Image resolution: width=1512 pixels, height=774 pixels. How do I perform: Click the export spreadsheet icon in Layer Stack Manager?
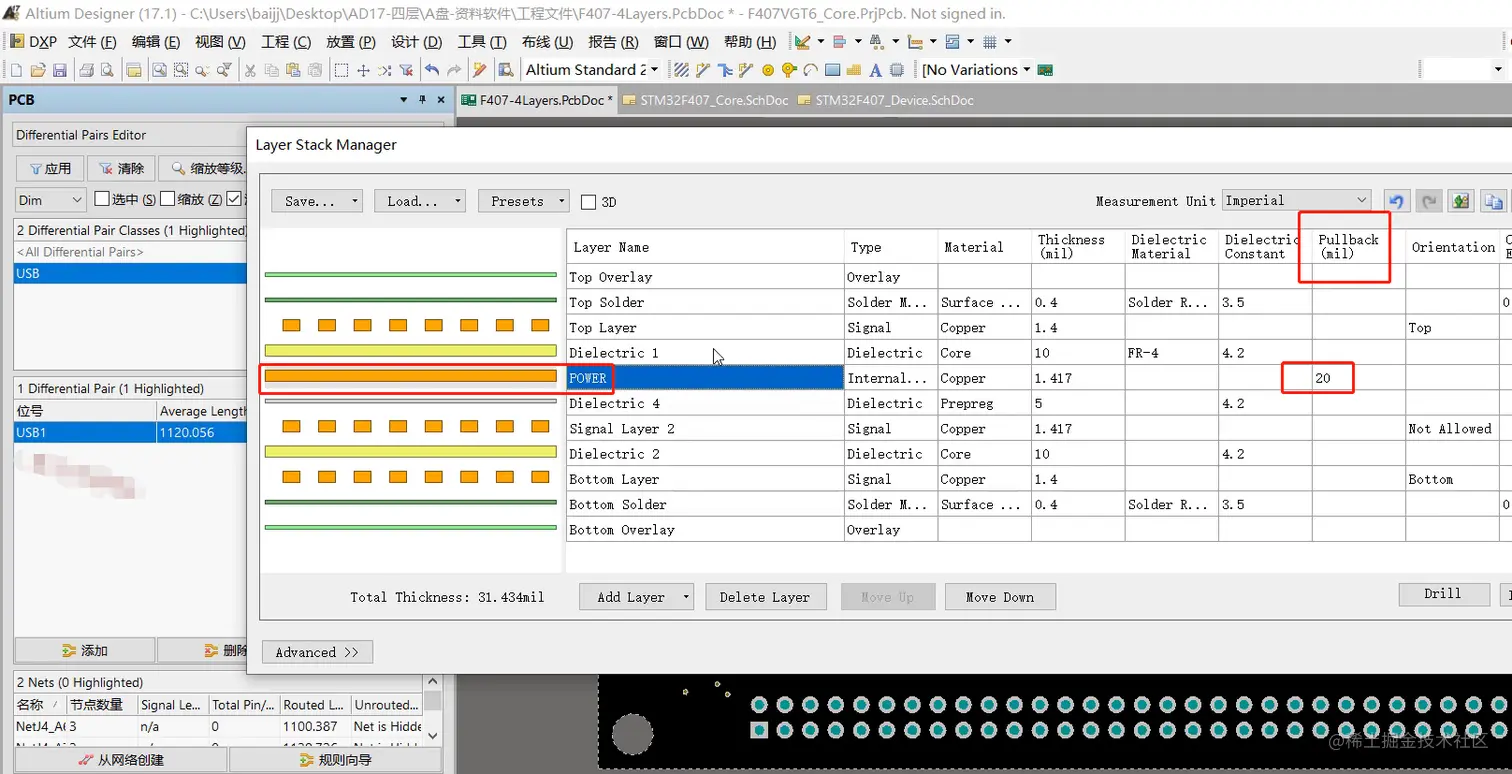[x=1461, y=201]
